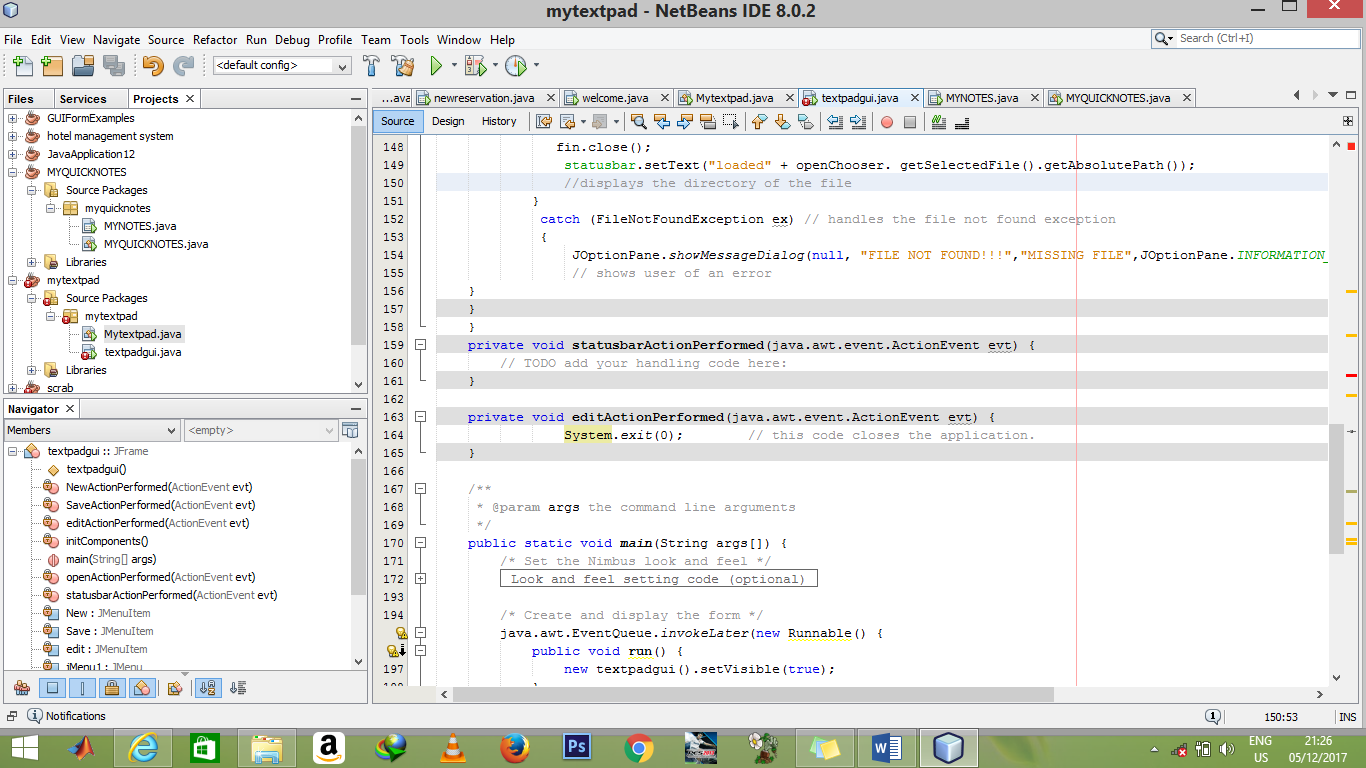Click the editor horizontal scrollbar
This screenshot has height=768, width=1366.
(x=753, y=694)
